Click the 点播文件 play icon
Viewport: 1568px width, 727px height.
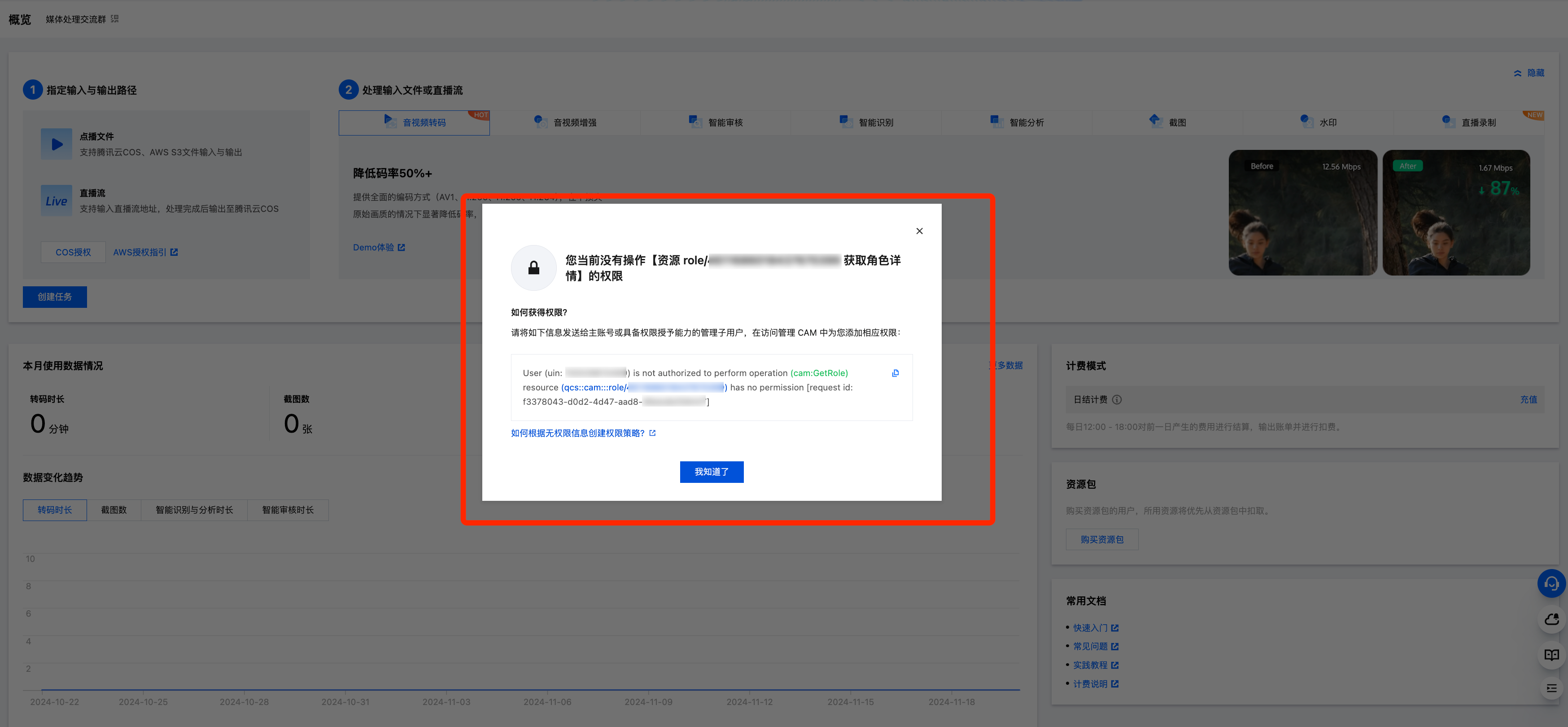point(56,144)
